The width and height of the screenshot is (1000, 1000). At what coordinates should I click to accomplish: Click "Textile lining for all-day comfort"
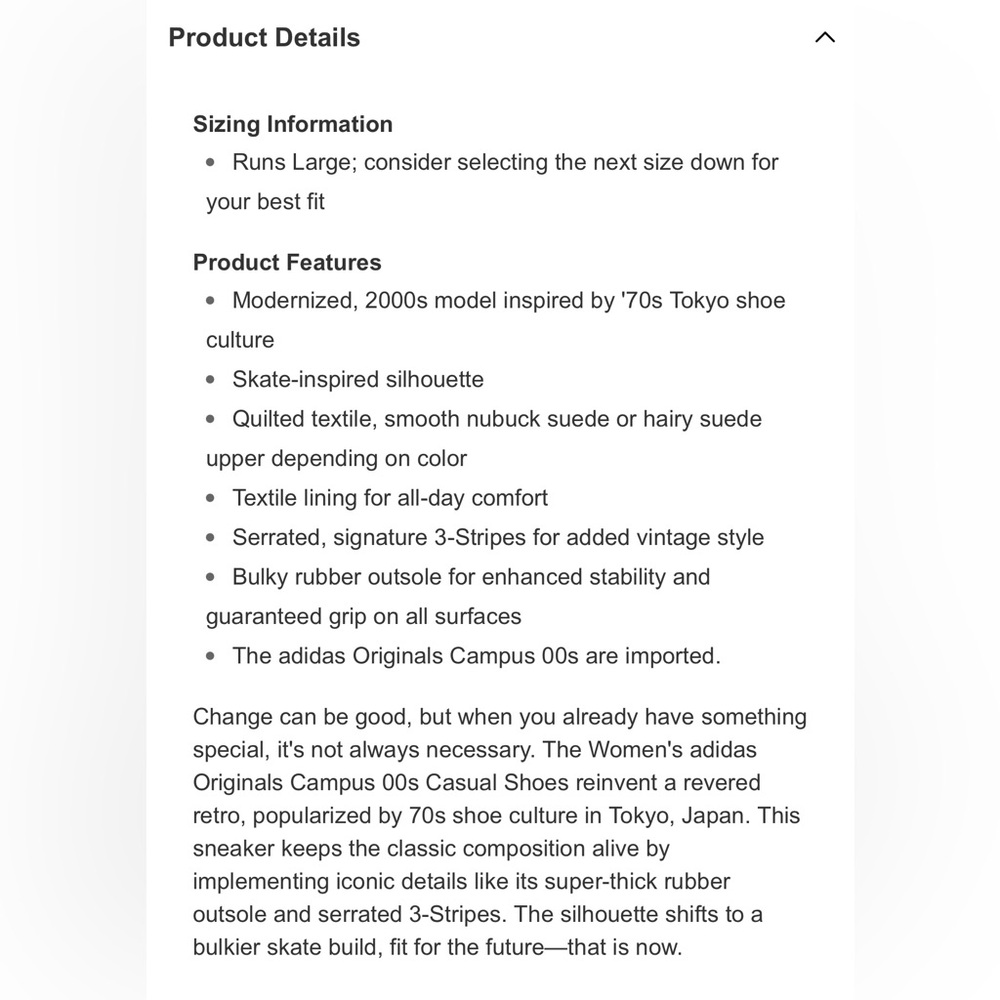[390, 498]
